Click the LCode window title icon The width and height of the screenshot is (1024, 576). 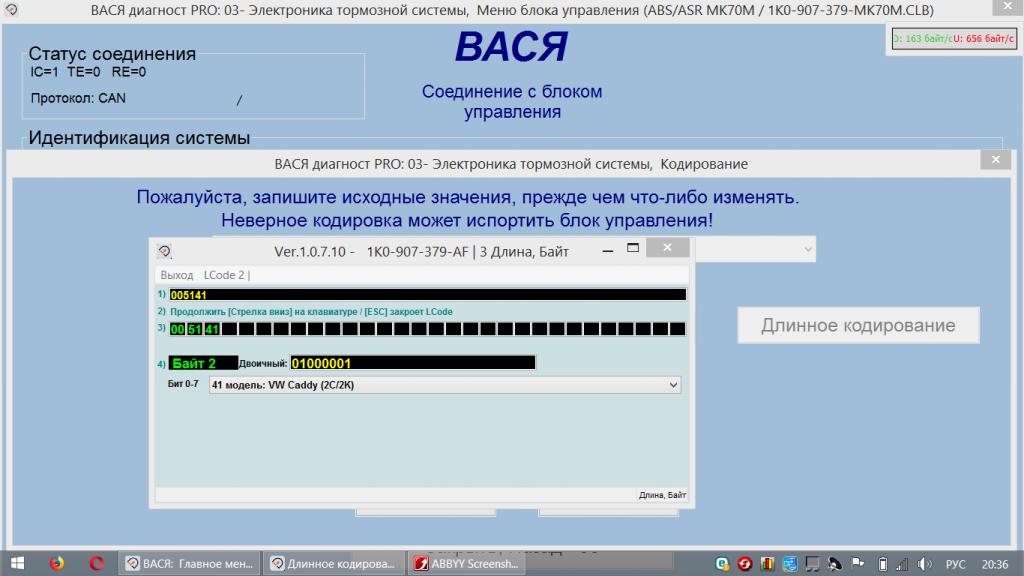point(164,251)
